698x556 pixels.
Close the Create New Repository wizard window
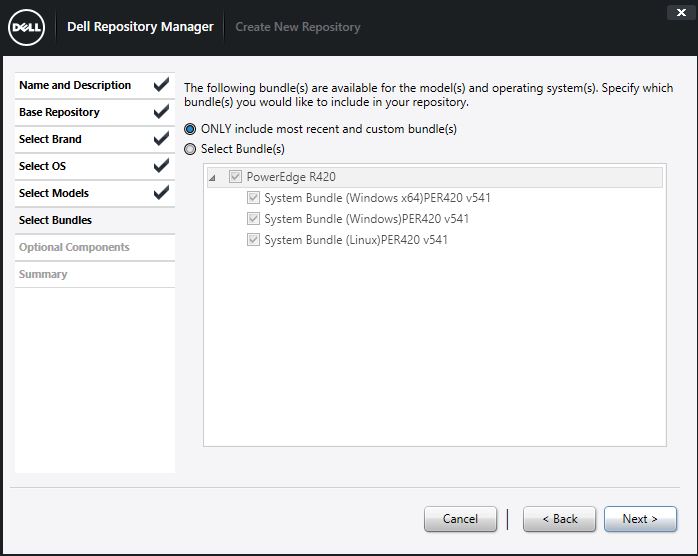click(681, 12)
